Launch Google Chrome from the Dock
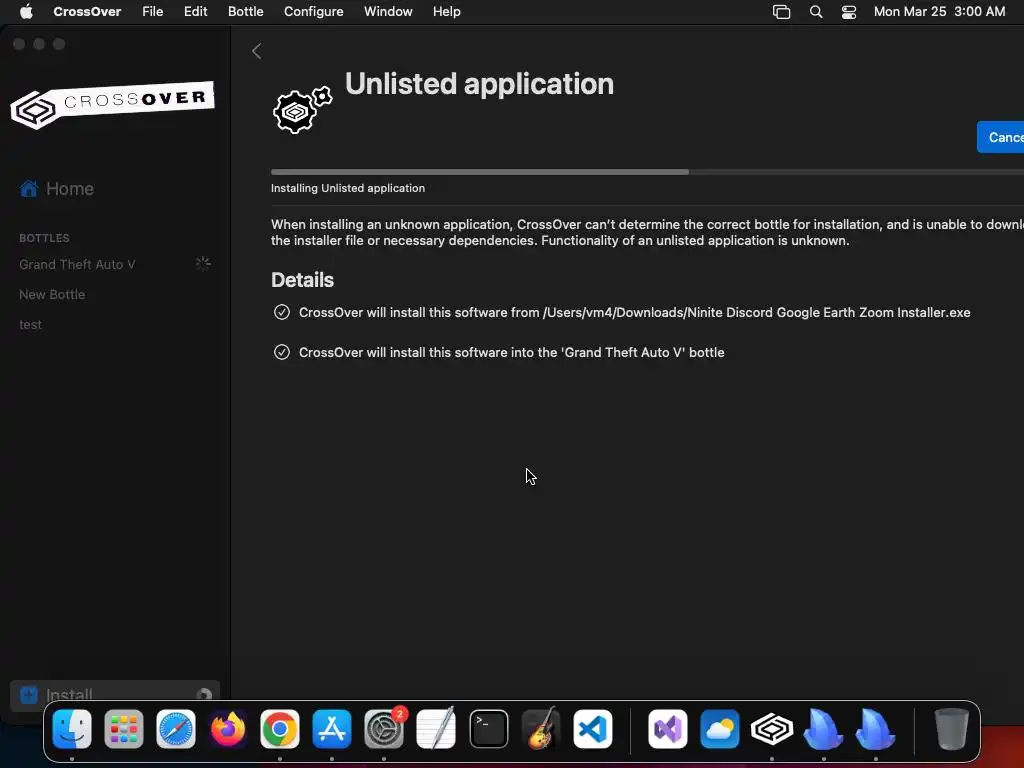Image resolution: width=1024 pixels, height=768 pixels. (280, 729)
